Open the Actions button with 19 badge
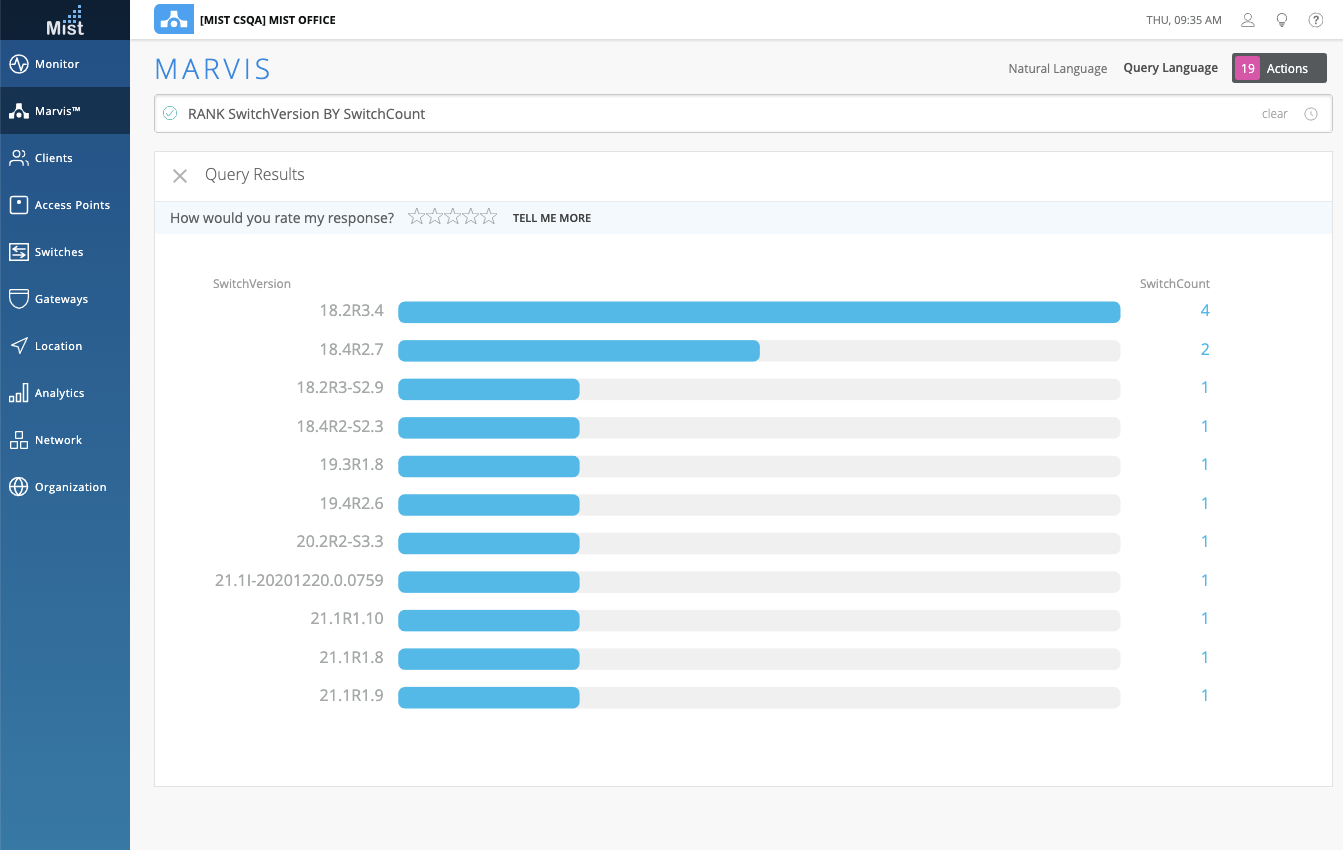Screen dimensions: 1343x850 pyautogui.click(x=1279, y=68)
